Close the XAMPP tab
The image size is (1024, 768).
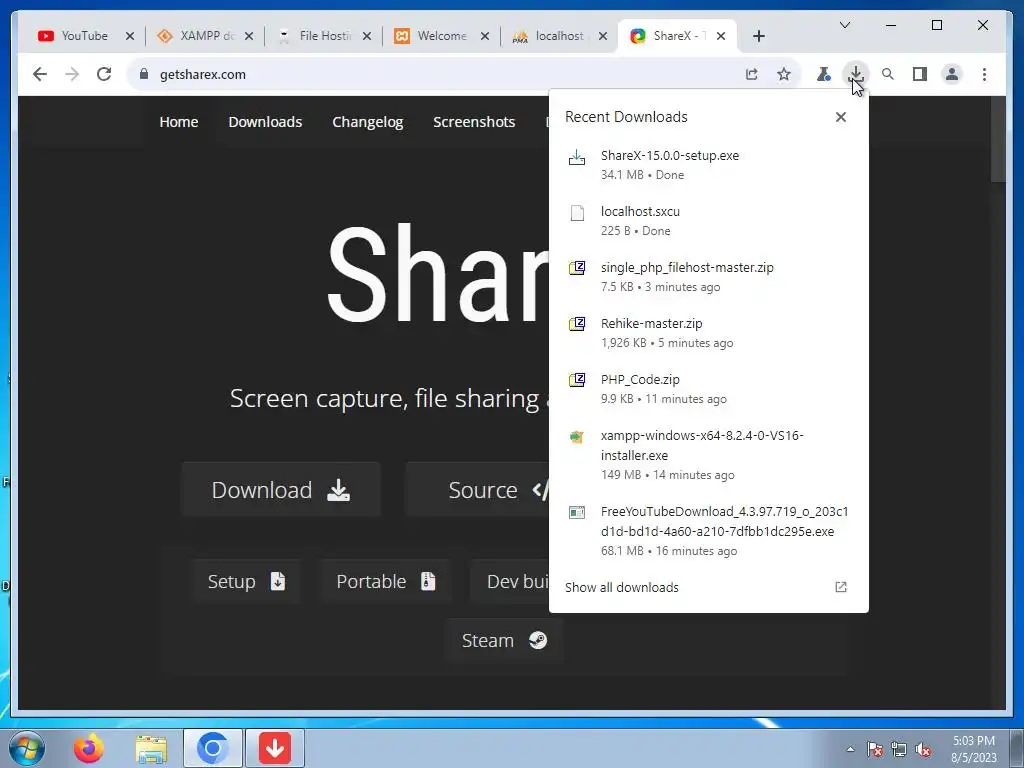[x=249, y=36]
